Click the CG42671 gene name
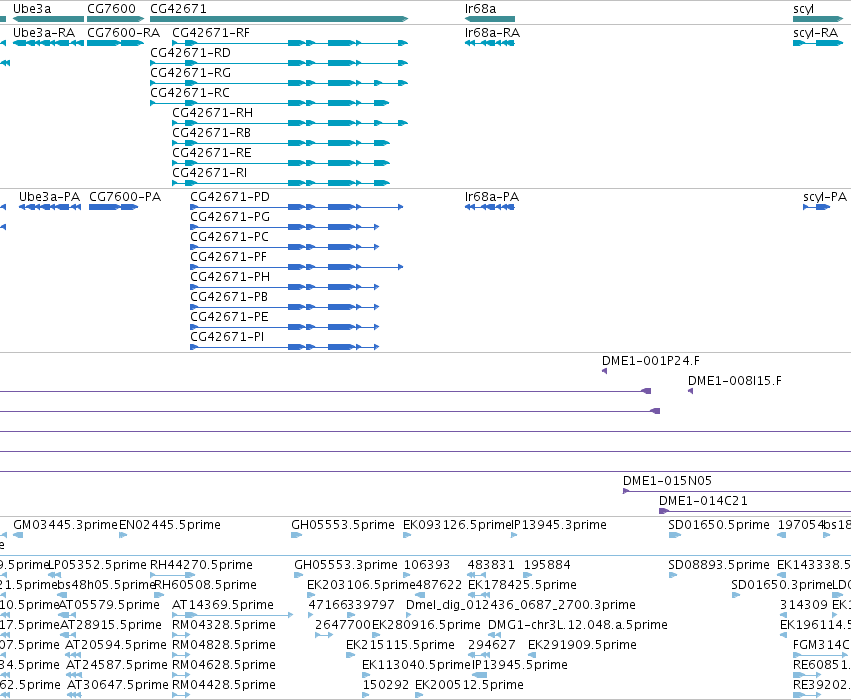Screen dimensions: 851x700 (178, 9)
